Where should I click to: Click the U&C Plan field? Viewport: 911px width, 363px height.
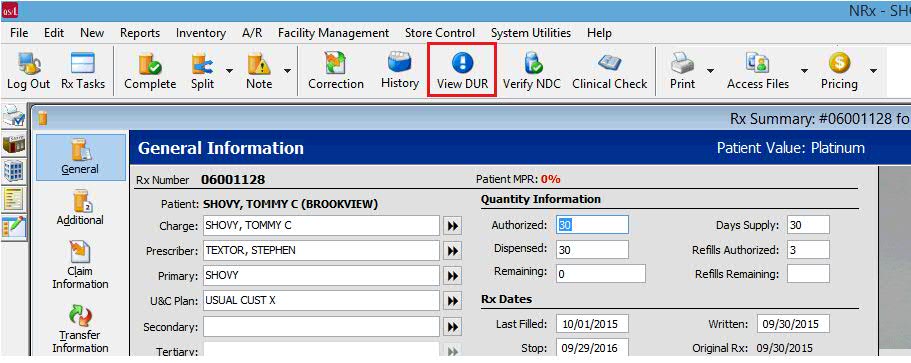tap(321, 301)
